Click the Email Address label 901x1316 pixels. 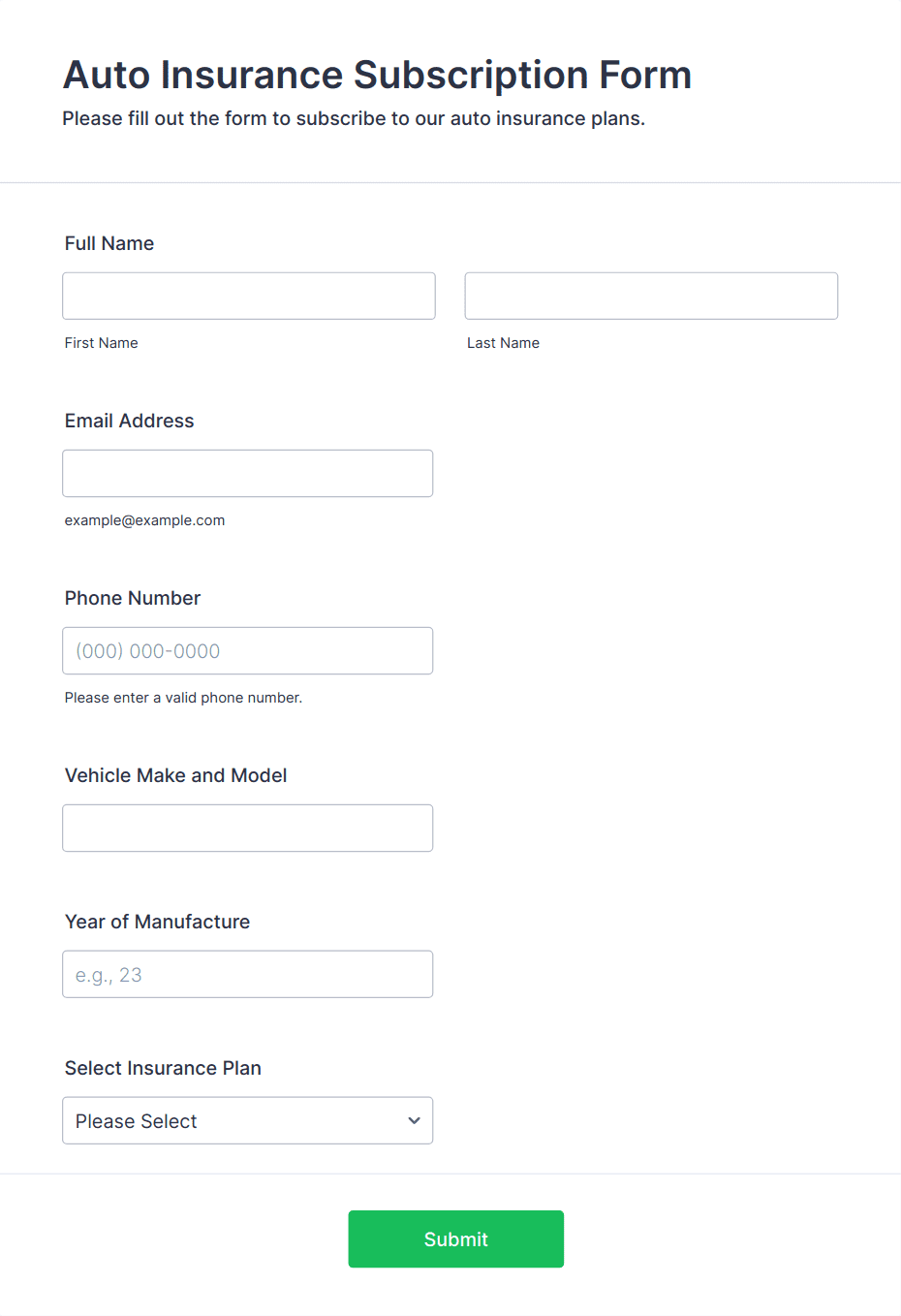(130, 421)
